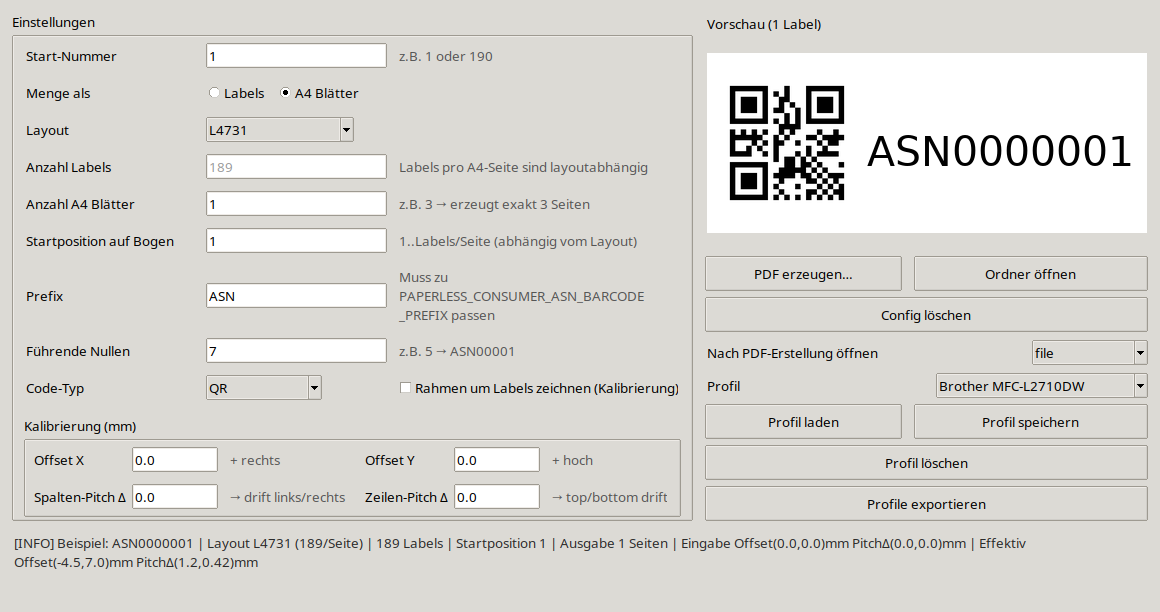Click the Profil löschen button

[926, 463]
